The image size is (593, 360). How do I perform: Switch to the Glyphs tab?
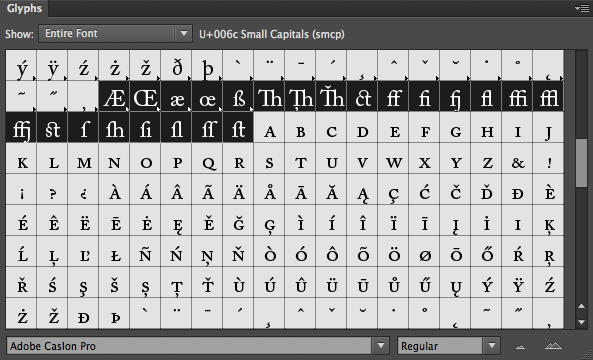click(x=24, y=8)
